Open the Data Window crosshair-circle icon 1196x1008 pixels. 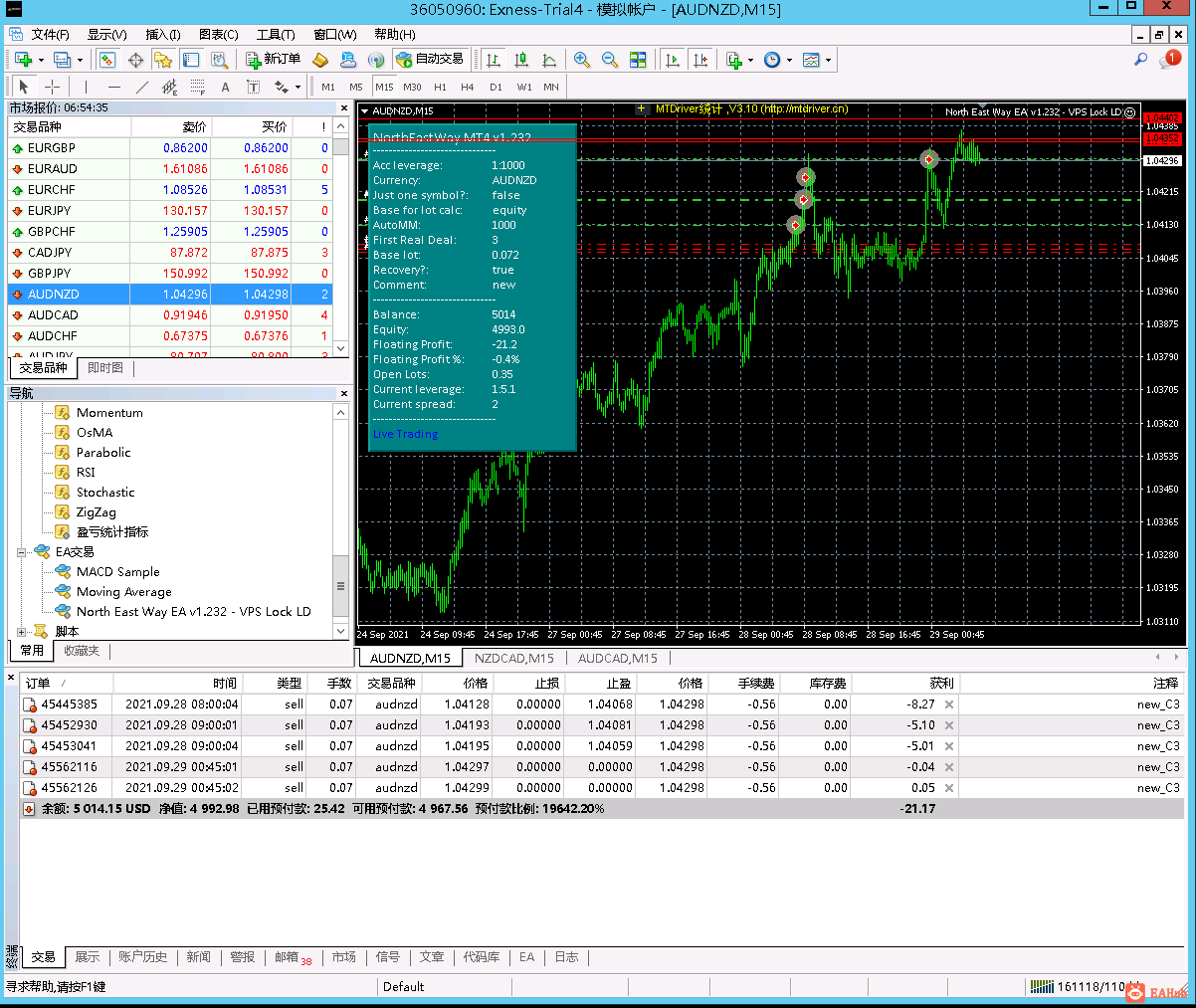135,60
